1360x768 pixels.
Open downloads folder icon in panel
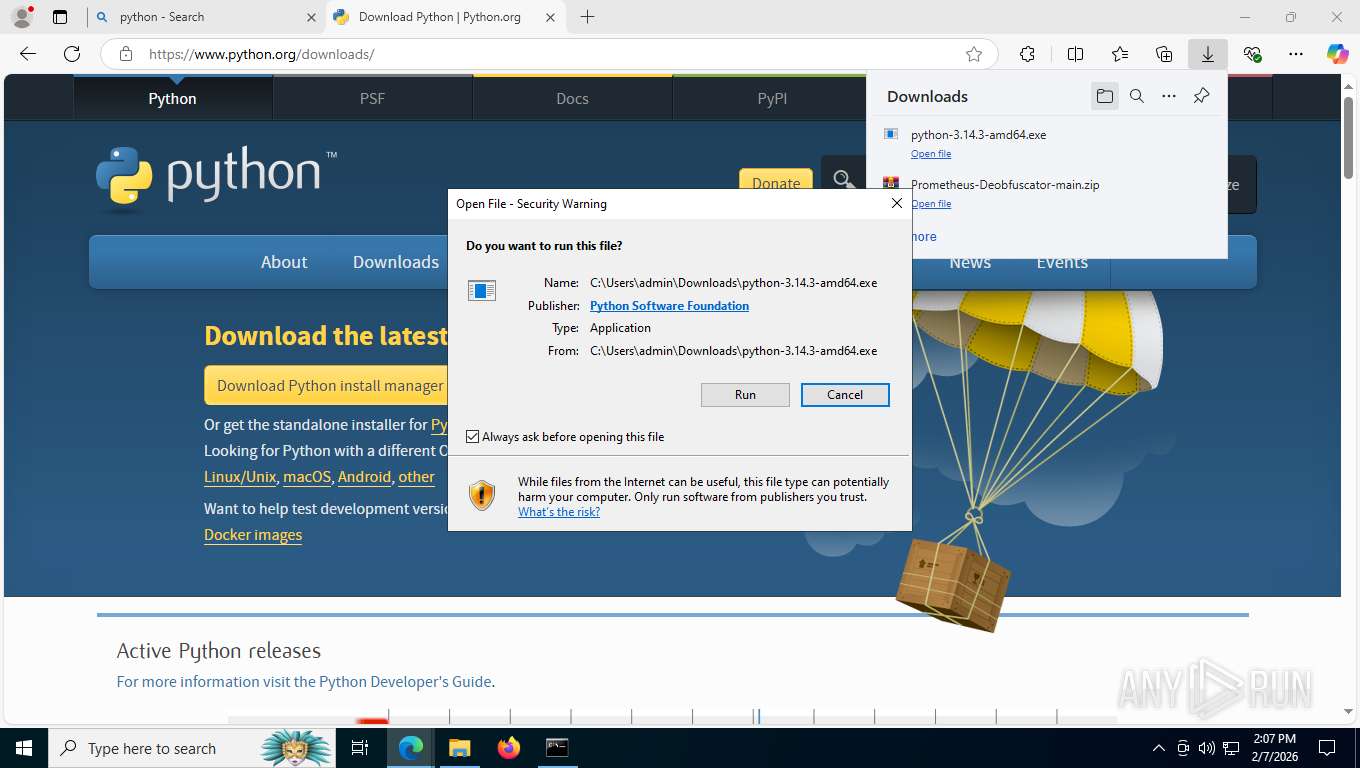tap(1104, 96)
